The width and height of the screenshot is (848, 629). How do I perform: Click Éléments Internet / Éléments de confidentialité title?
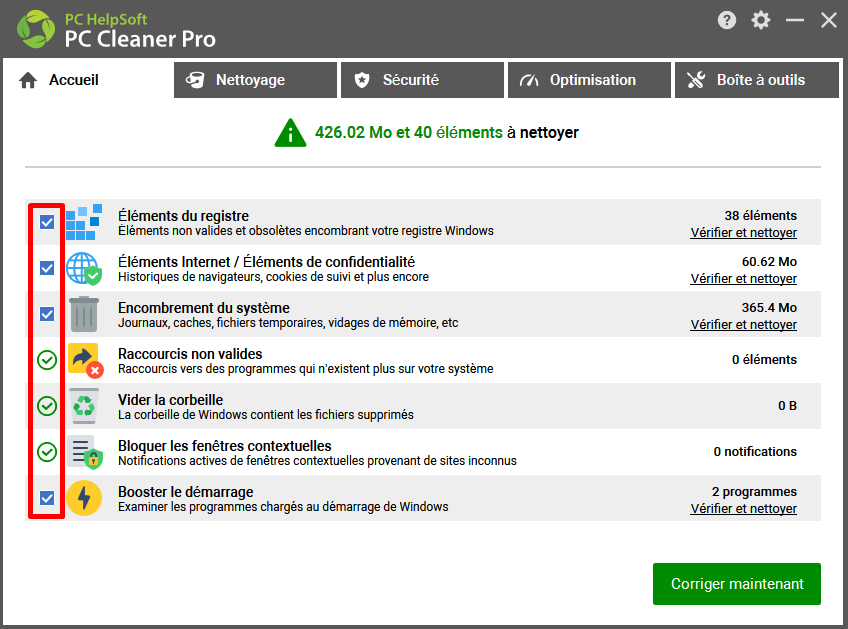tap(267, 262)
